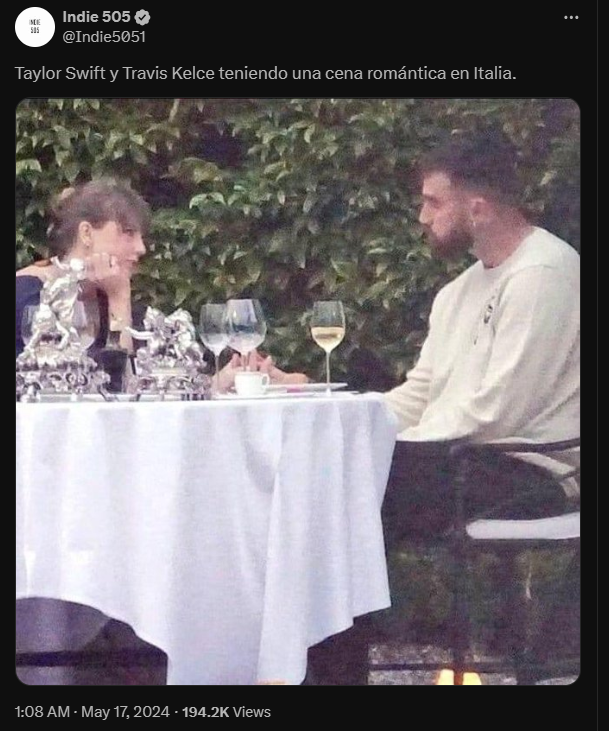609x731 pixels.
Task: Click the black chair with white cushion
Action: (518, 536)
